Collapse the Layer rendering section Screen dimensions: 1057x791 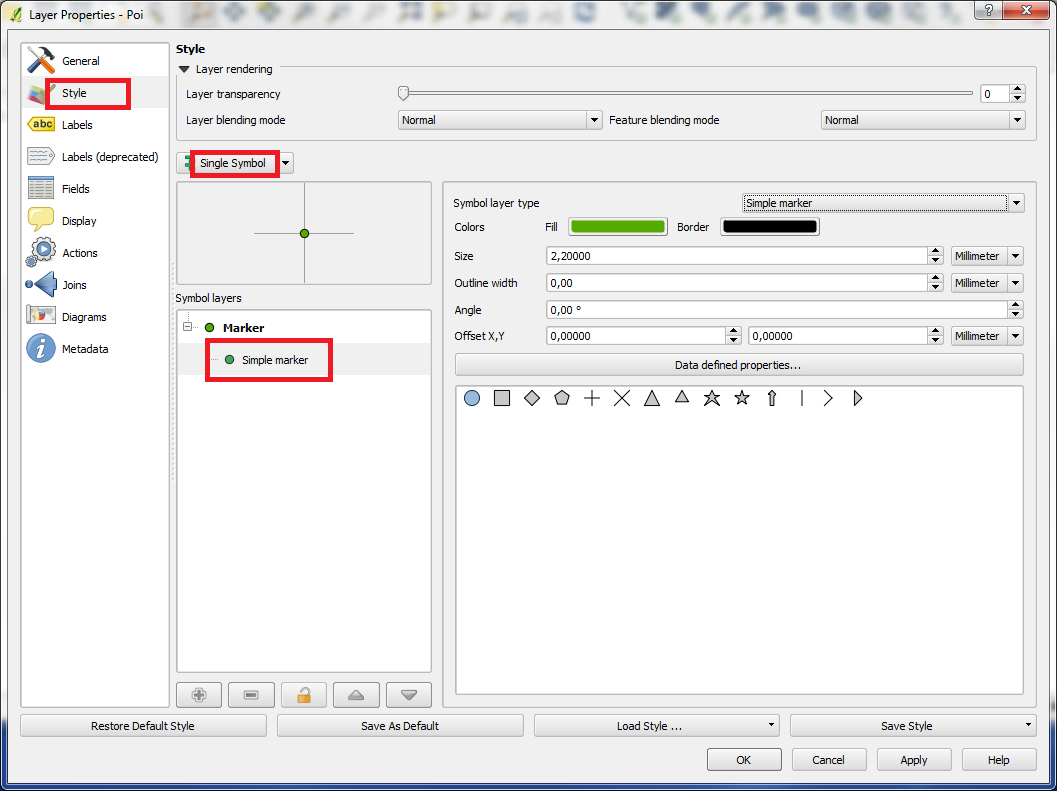[x=184, y=69]
